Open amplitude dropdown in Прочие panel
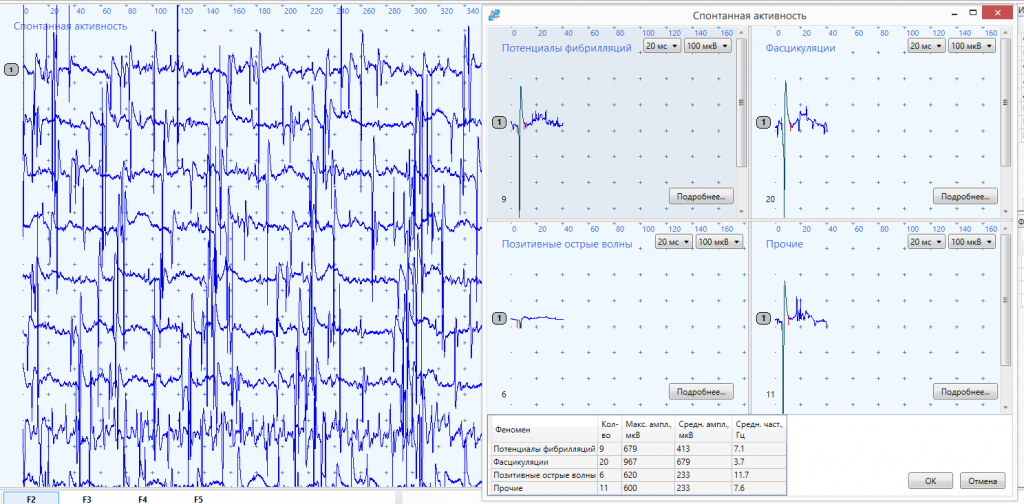Screen dimensions: 1024x504 coord(971,242)
